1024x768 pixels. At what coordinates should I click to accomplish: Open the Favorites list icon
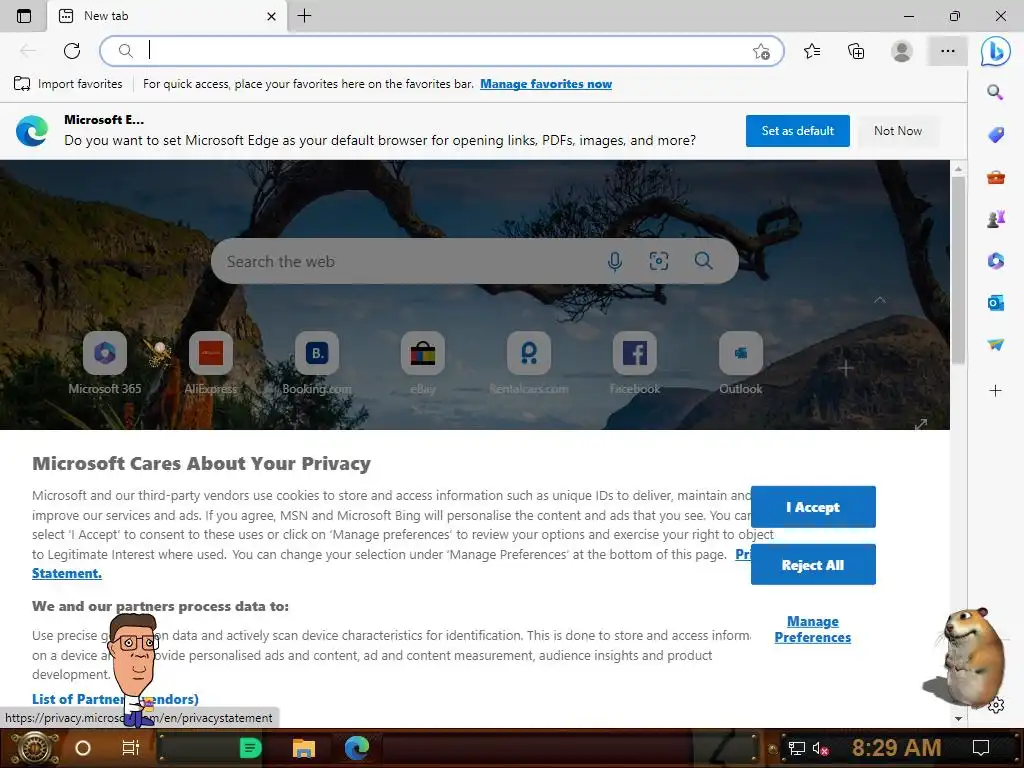(x=812, y=51)
